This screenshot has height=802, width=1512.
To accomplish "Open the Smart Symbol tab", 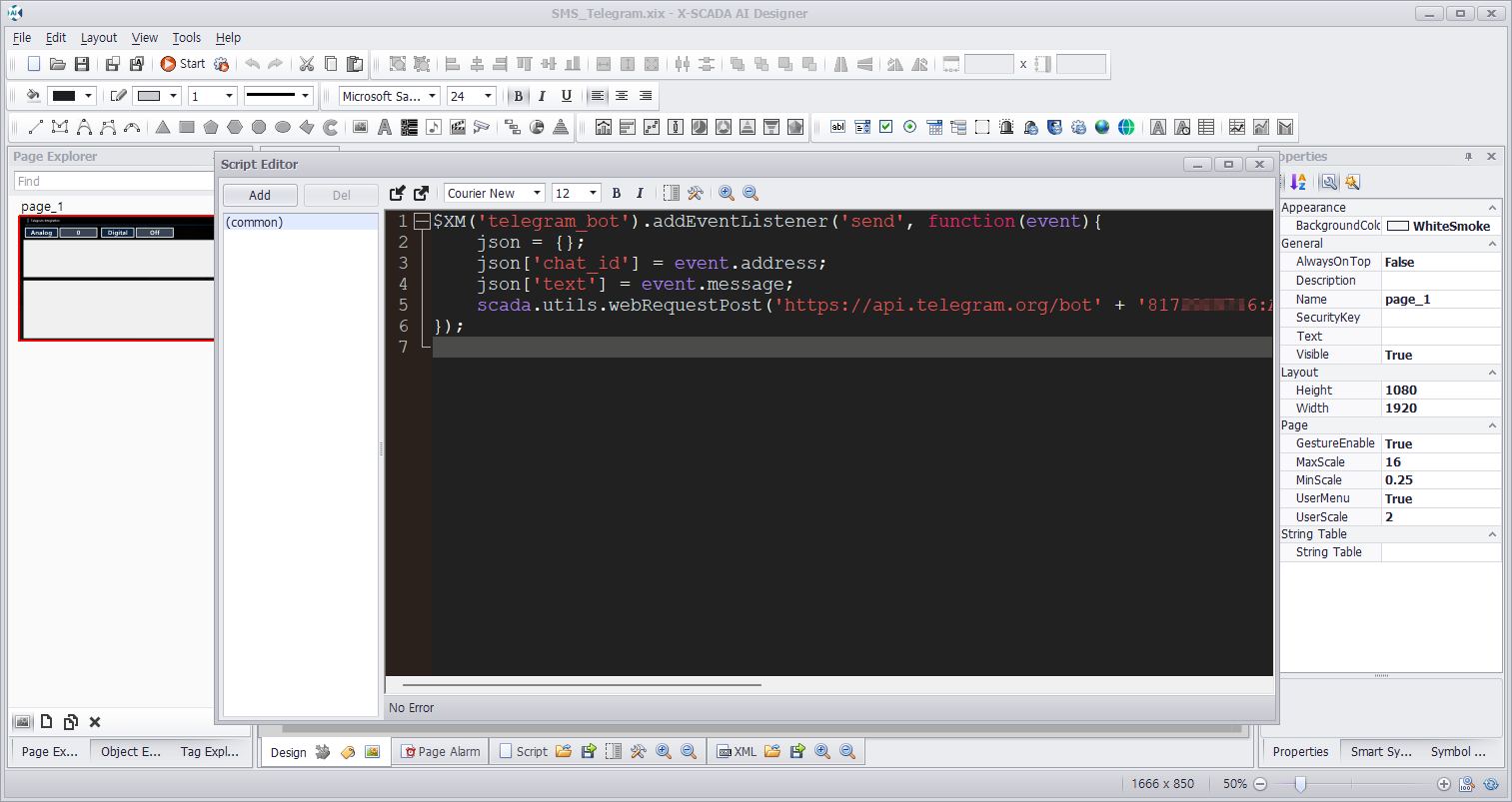I will pyautogui.click(x=1381, y=751).
